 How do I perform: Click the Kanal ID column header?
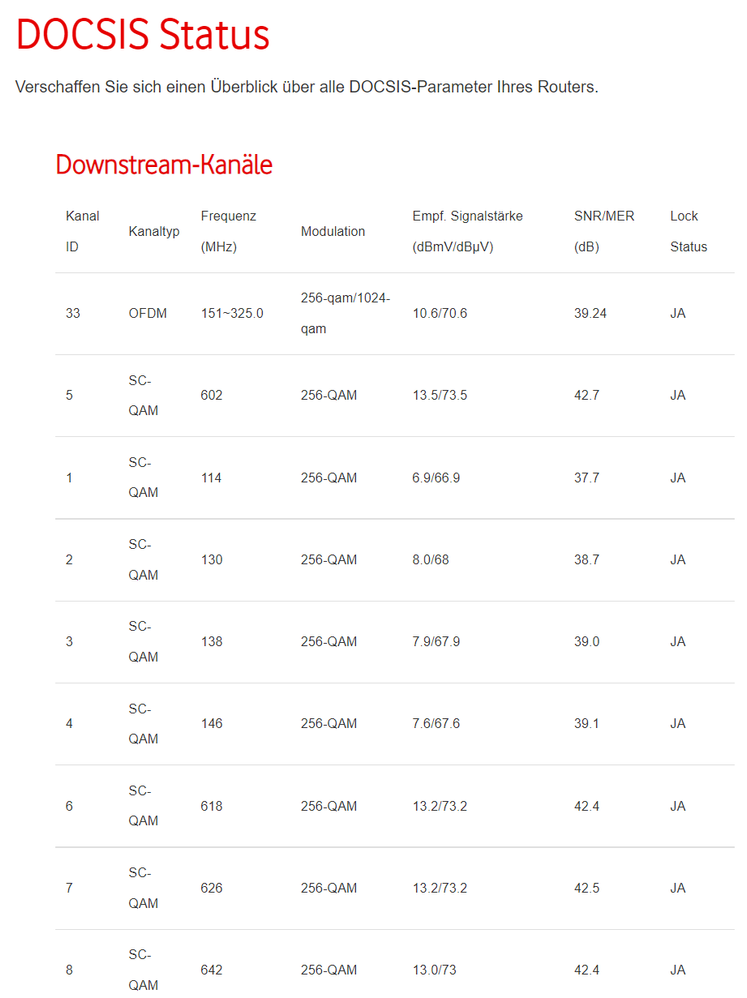point(82,231)
